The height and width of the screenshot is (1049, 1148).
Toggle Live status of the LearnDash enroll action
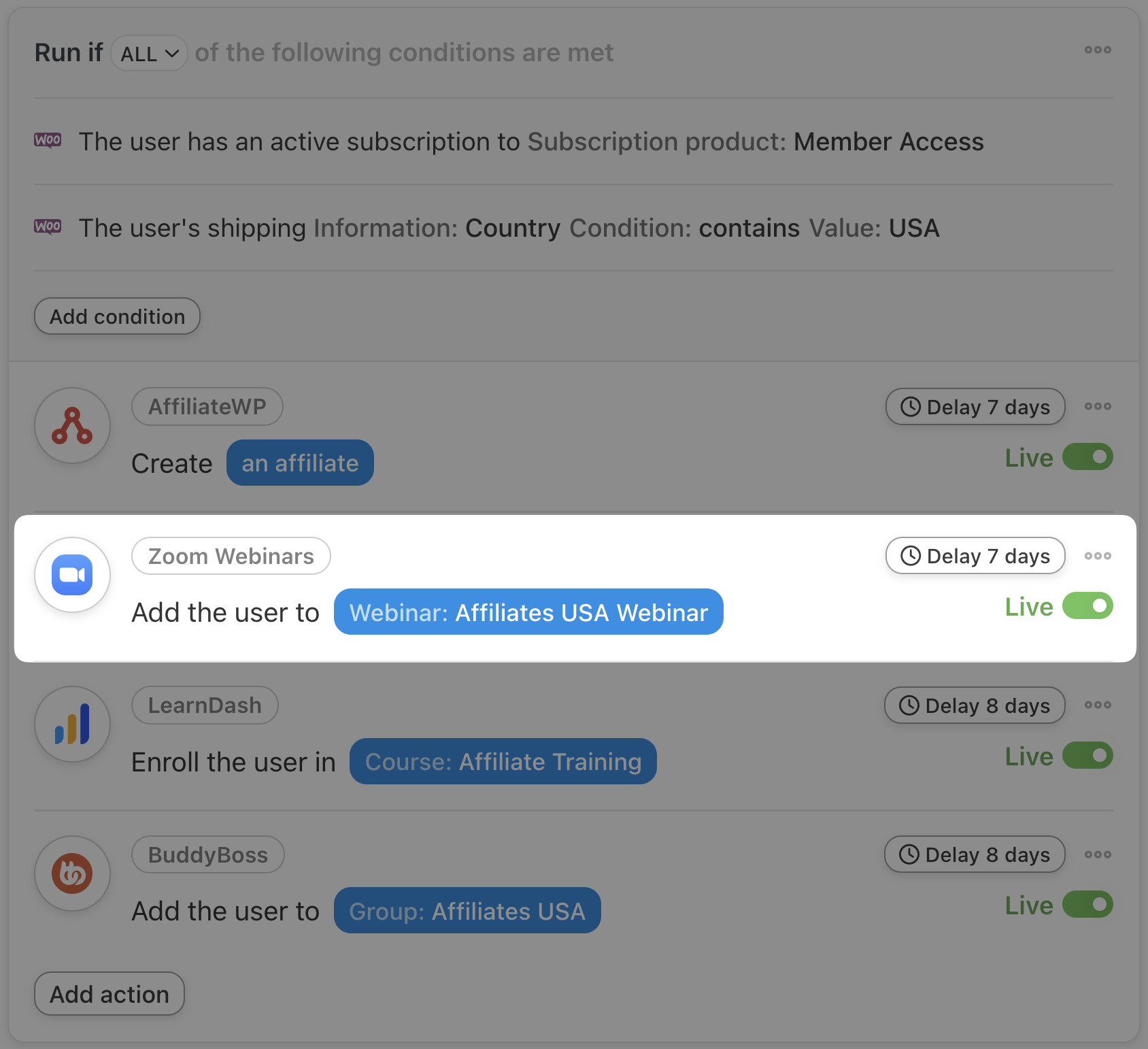coord(1087,755)
